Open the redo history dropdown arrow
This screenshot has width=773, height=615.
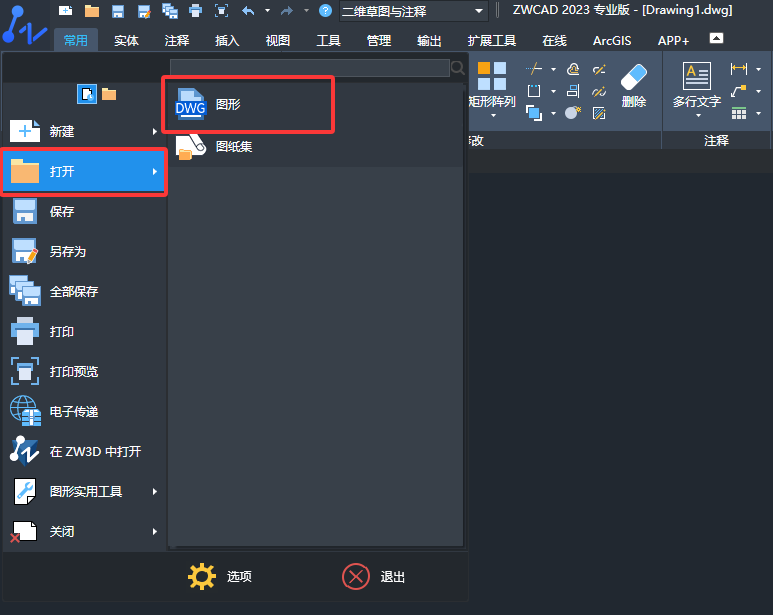pyautogui.click(x=306, y=10)
